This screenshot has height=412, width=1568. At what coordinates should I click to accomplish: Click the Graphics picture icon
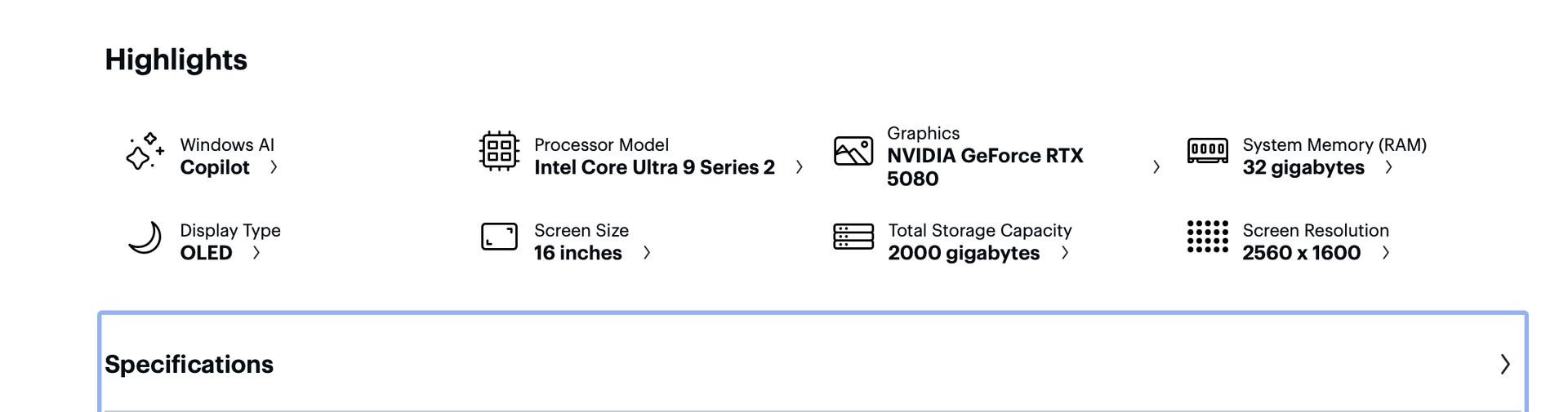tap(853, 152)
